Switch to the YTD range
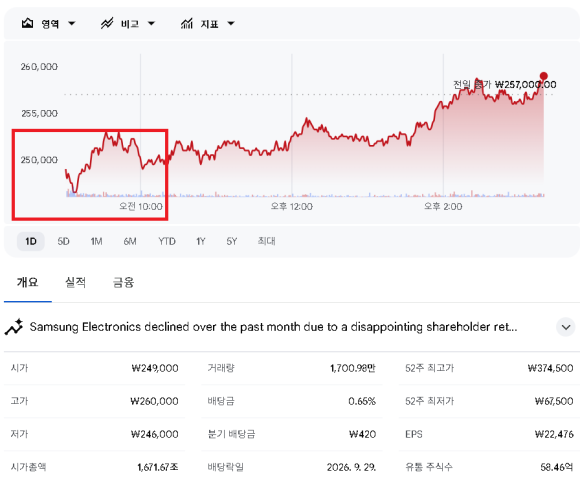This screenshot has height=481, width=580. click(x=167, y=241)
